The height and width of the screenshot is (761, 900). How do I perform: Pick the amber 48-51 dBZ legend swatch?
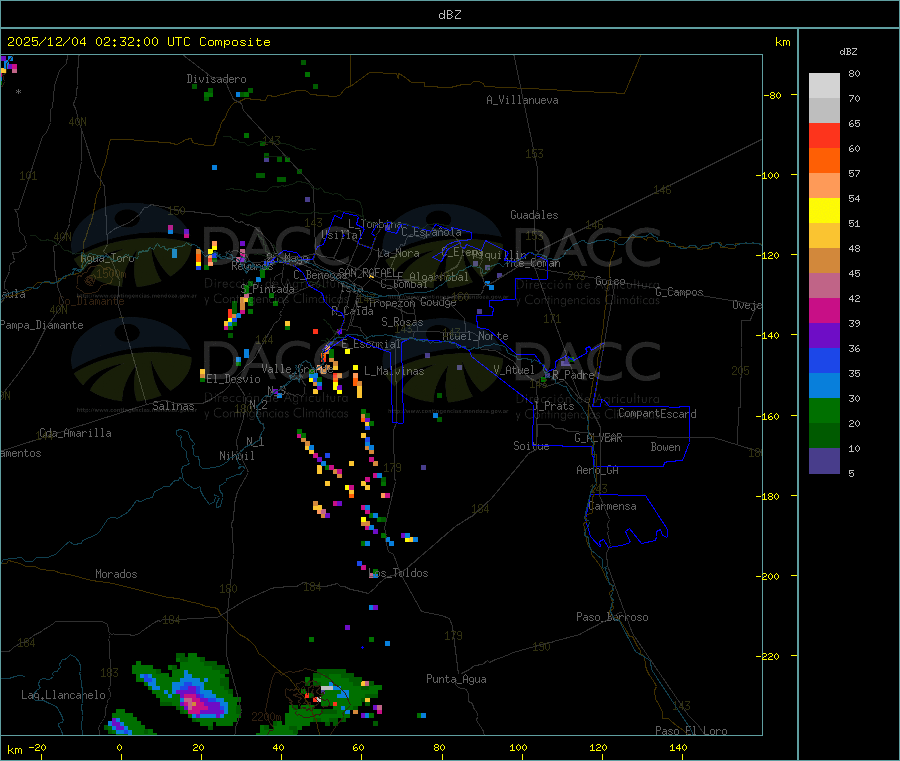824,235
